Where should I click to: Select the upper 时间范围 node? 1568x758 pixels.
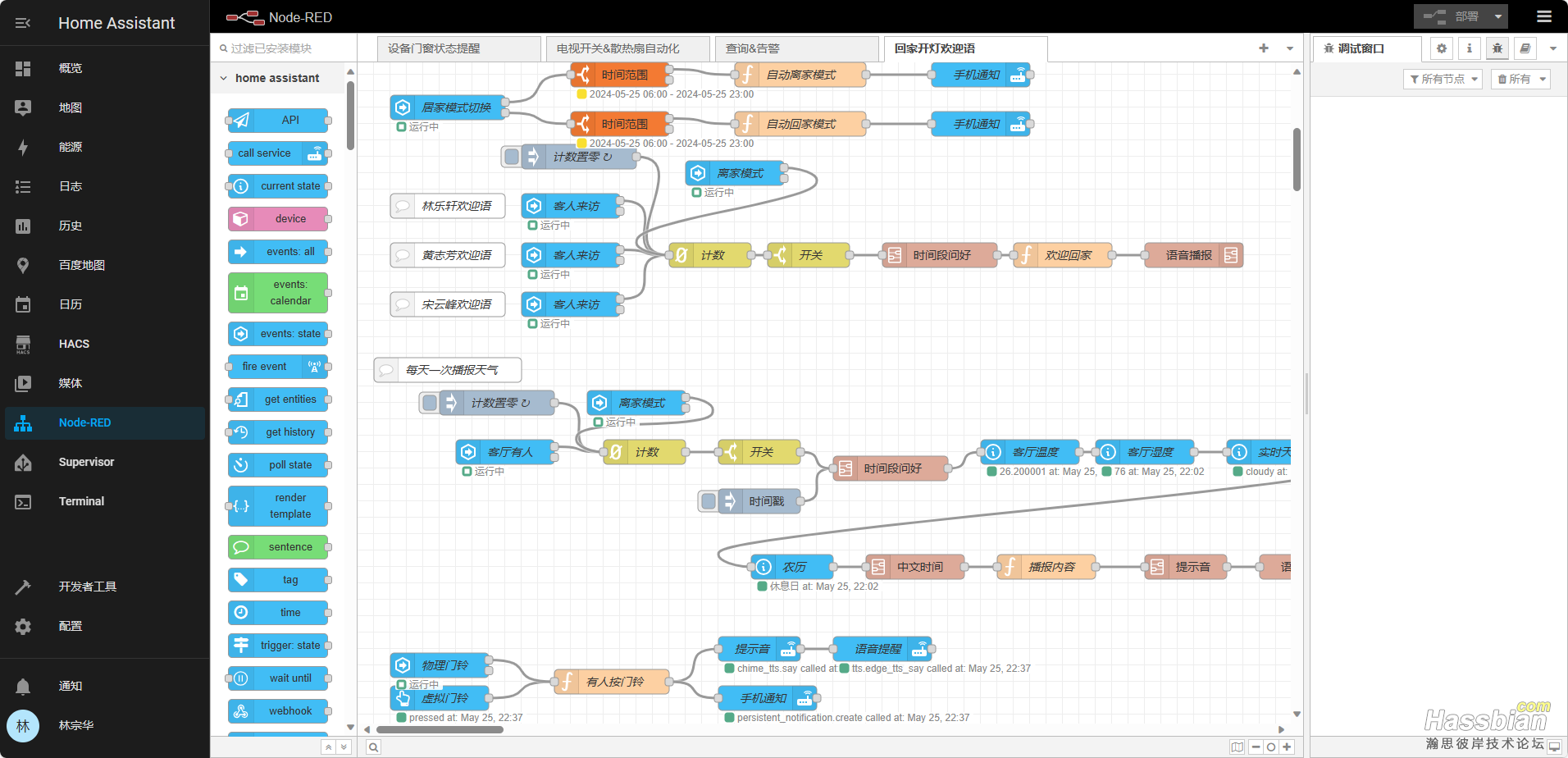pos(620,75)
